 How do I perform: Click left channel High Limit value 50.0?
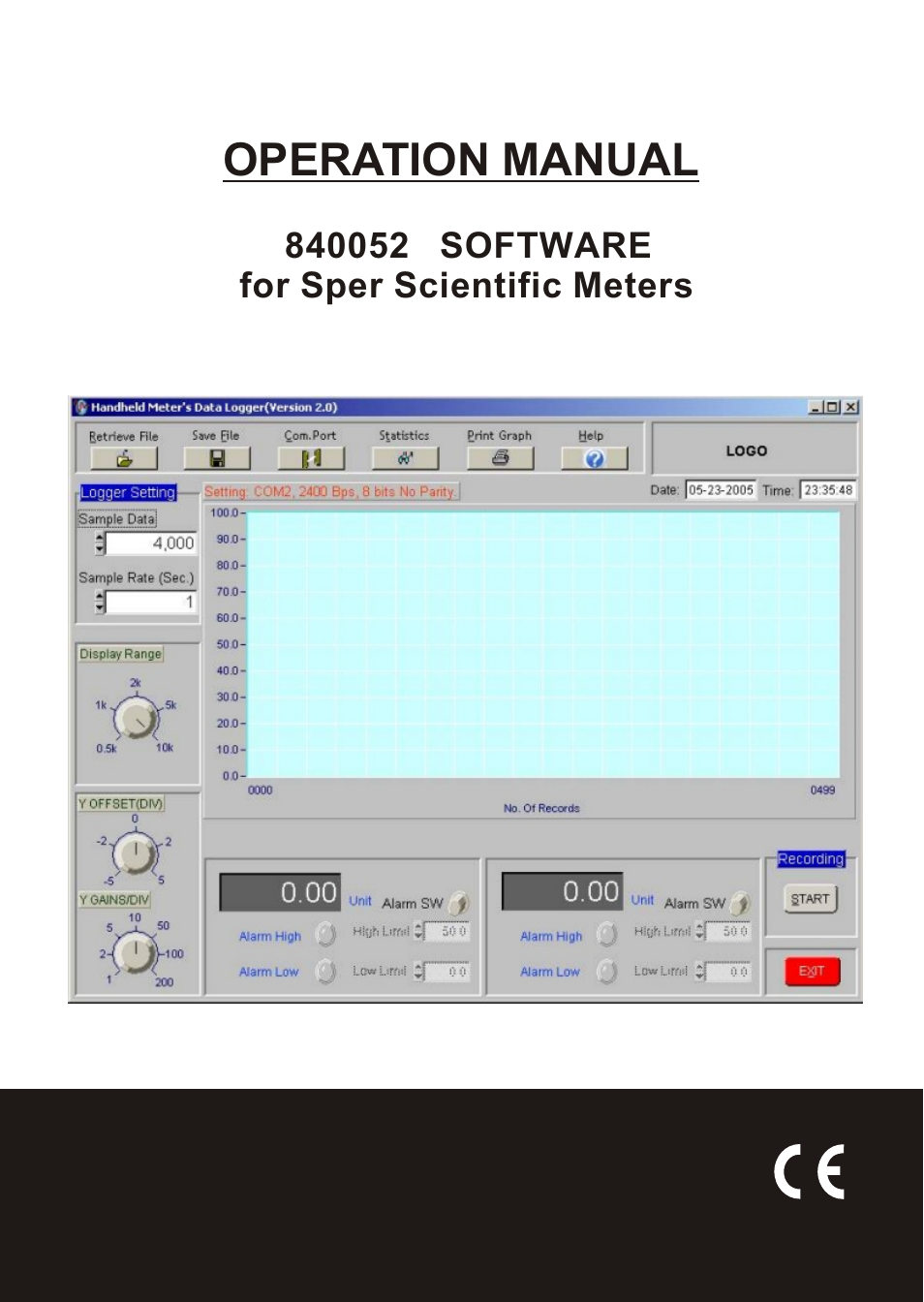pos(447,932)
